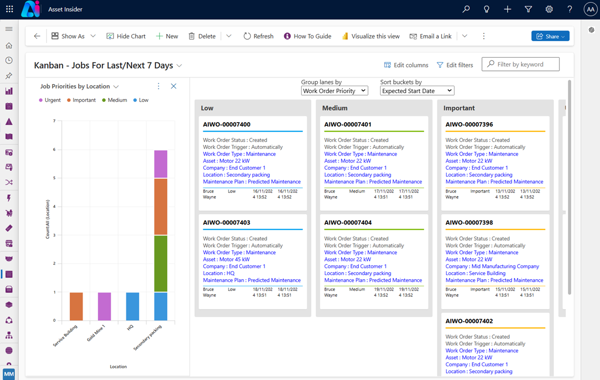Toggle Important series in chart legend
The width and height of the screenshot is (600, 380).
pos(82,100)
